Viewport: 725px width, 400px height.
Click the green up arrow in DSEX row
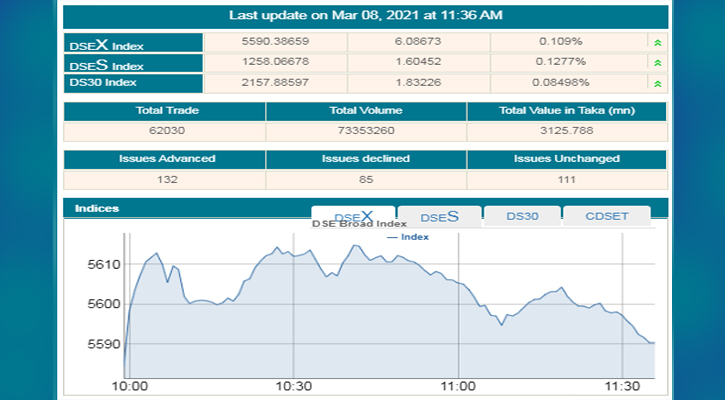pos(656,44)
